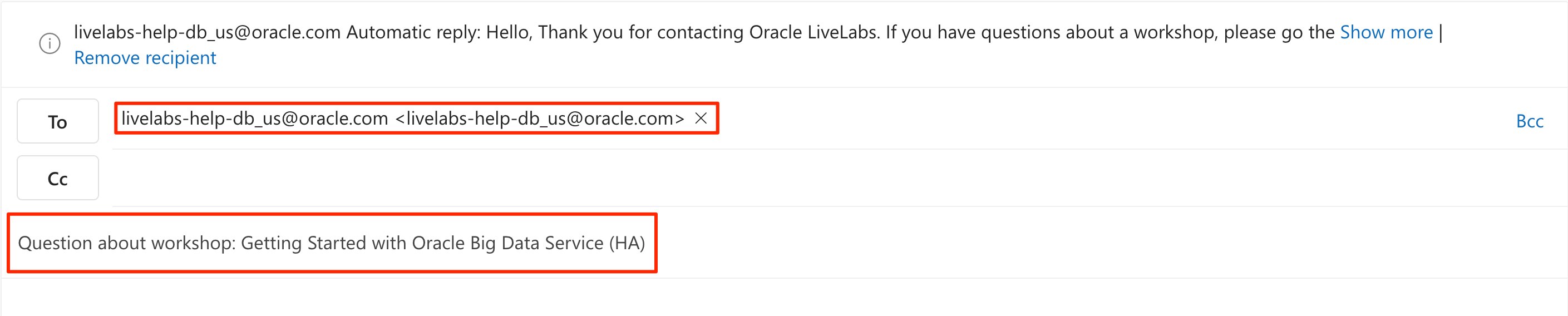Open the To address picker button
1568x316 pixels.
pos(57,122)
